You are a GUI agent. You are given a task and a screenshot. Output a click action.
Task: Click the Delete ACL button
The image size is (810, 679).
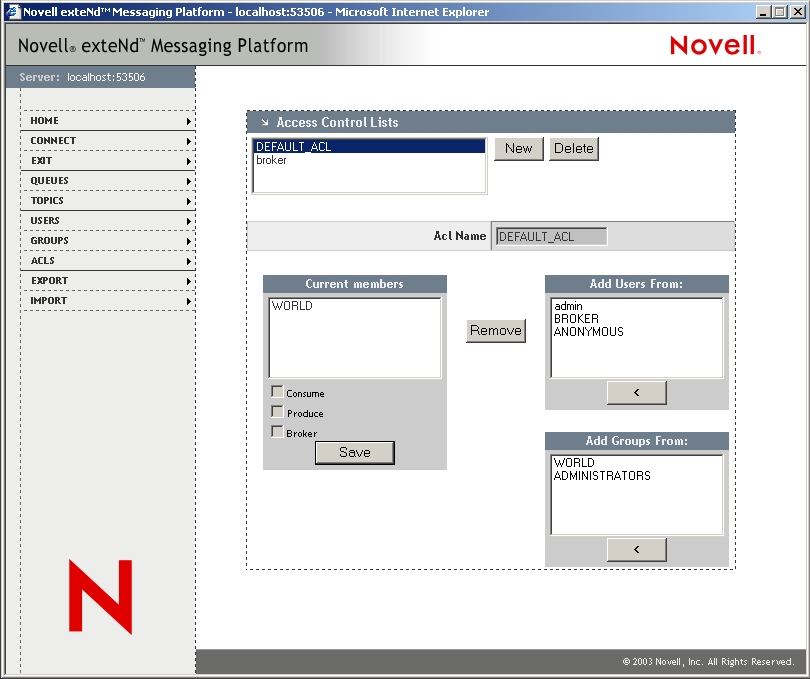tap(573, 149)
